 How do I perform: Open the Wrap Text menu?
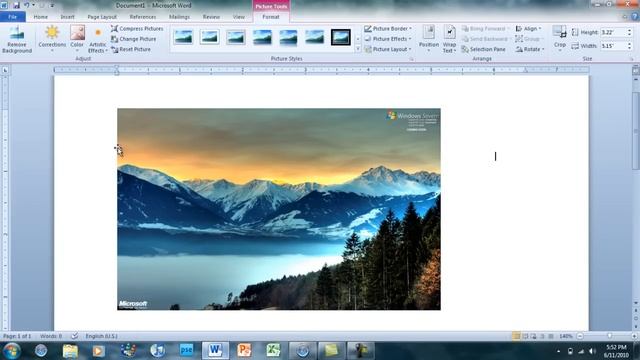coord(449,40)
